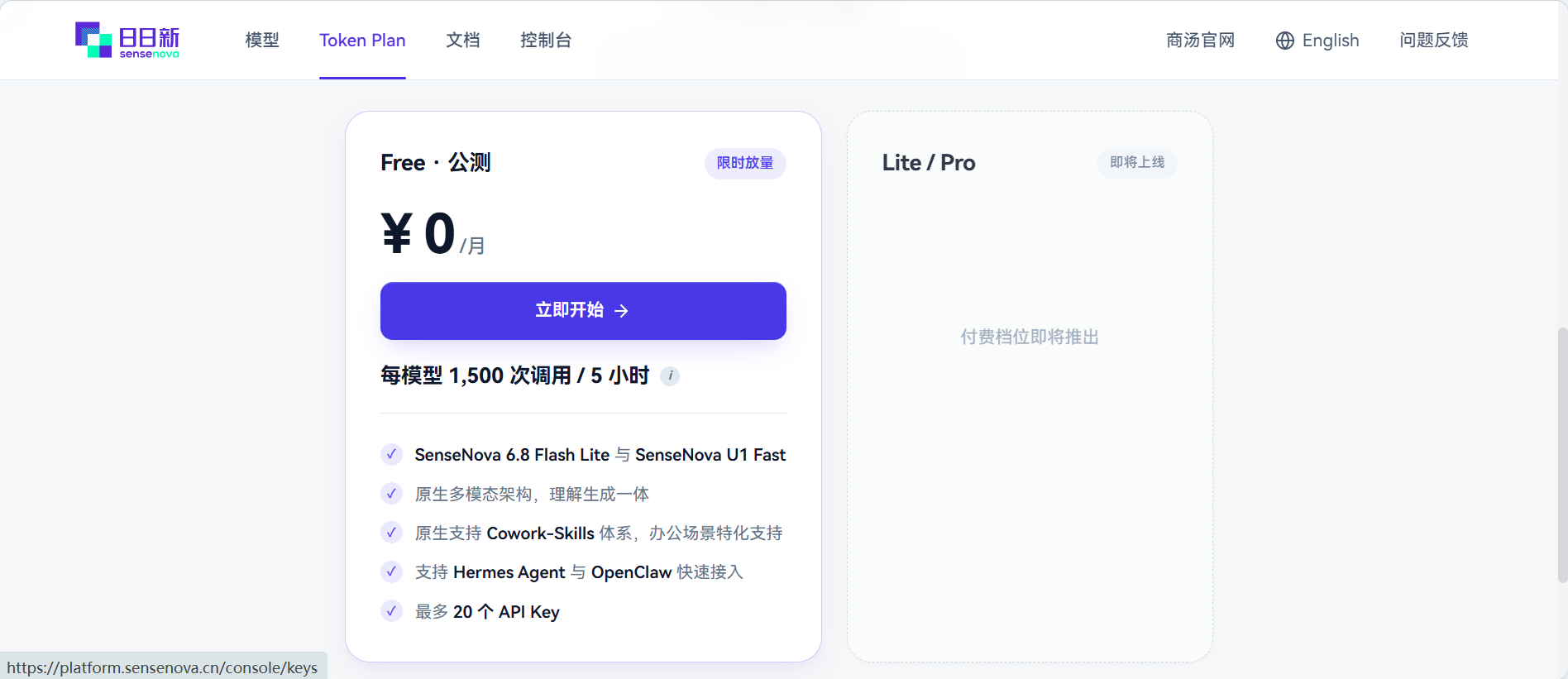Click the 原生支持 Cowork-Skills 体系 feature text
1568x679 pixels.
(599, 533)
